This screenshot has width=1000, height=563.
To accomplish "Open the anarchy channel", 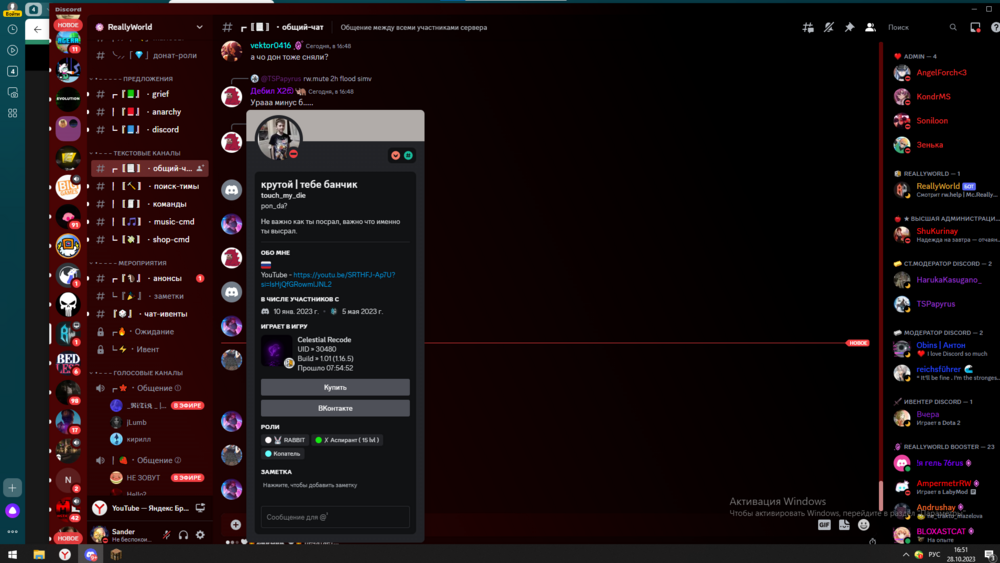I will coord(150,112).
